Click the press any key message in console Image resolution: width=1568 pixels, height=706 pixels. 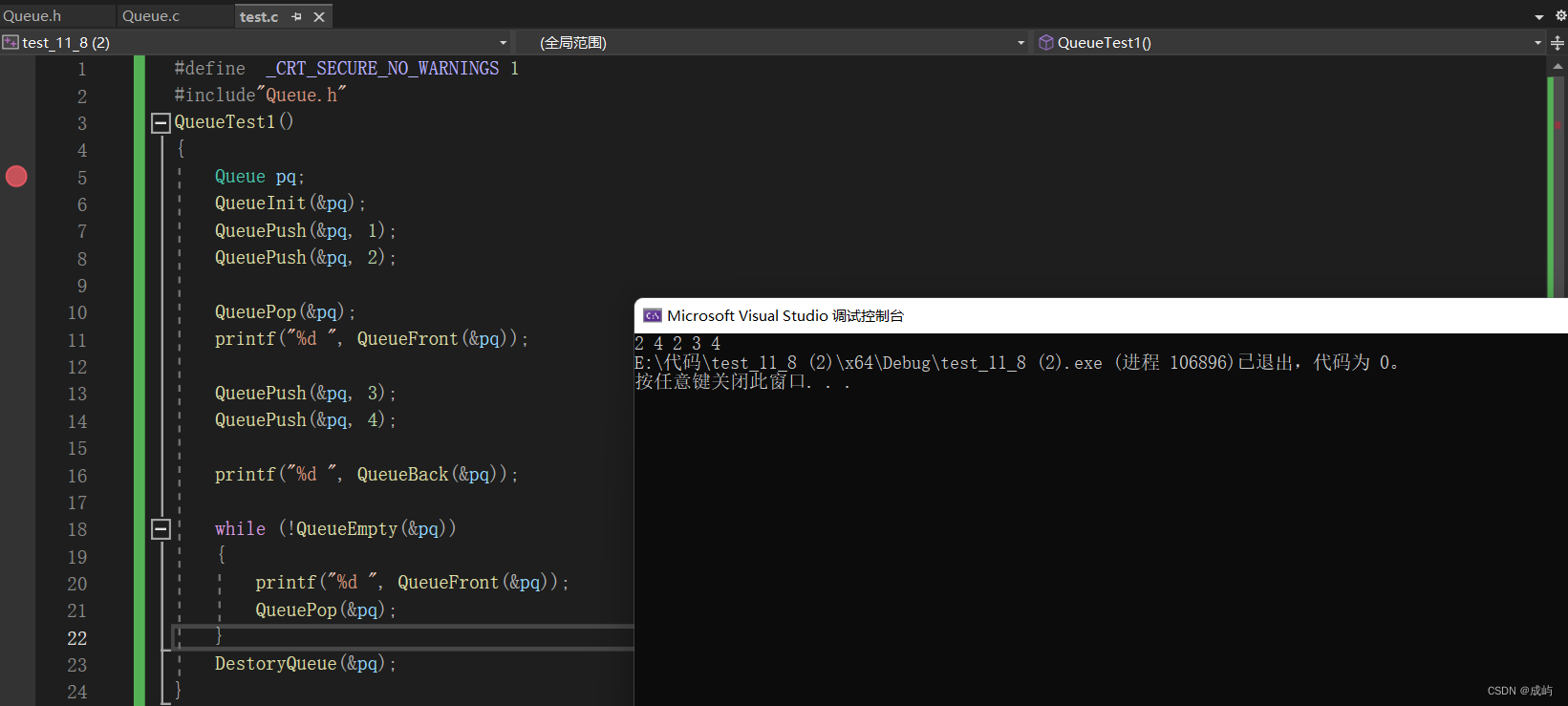pos(742,382)
